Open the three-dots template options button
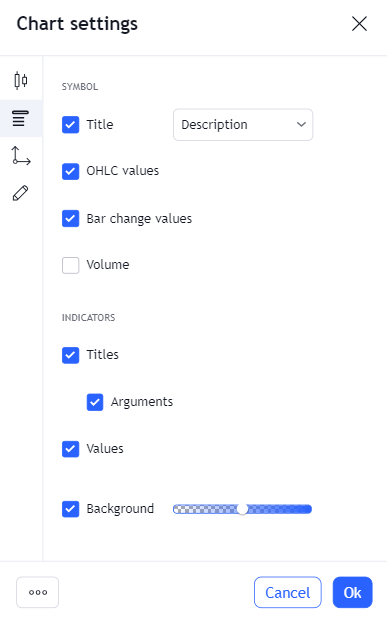The image size is (387, 622). (x=38, y=592)
